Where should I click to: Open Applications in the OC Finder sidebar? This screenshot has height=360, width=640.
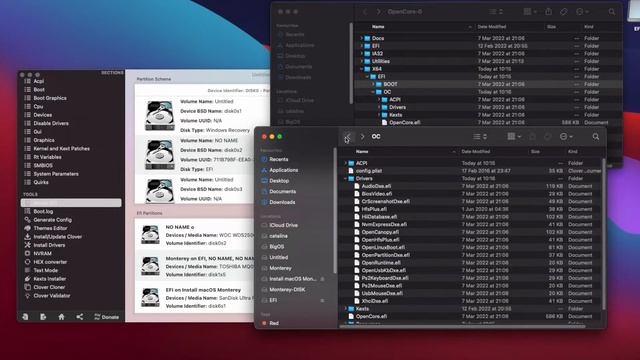[283, 170]
